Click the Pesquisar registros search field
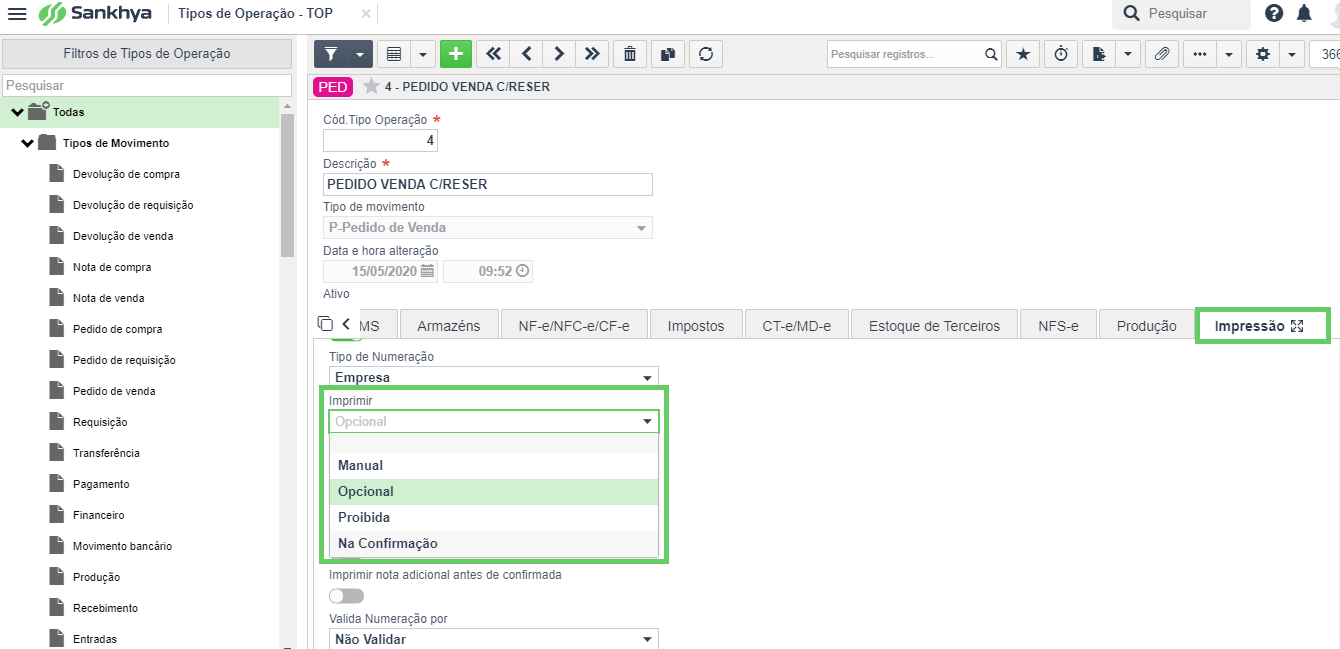 [905, 54]
